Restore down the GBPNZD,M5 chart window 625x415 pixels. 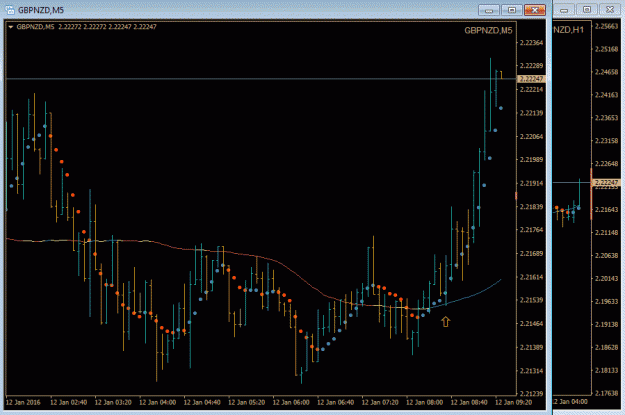pos(512,10)
